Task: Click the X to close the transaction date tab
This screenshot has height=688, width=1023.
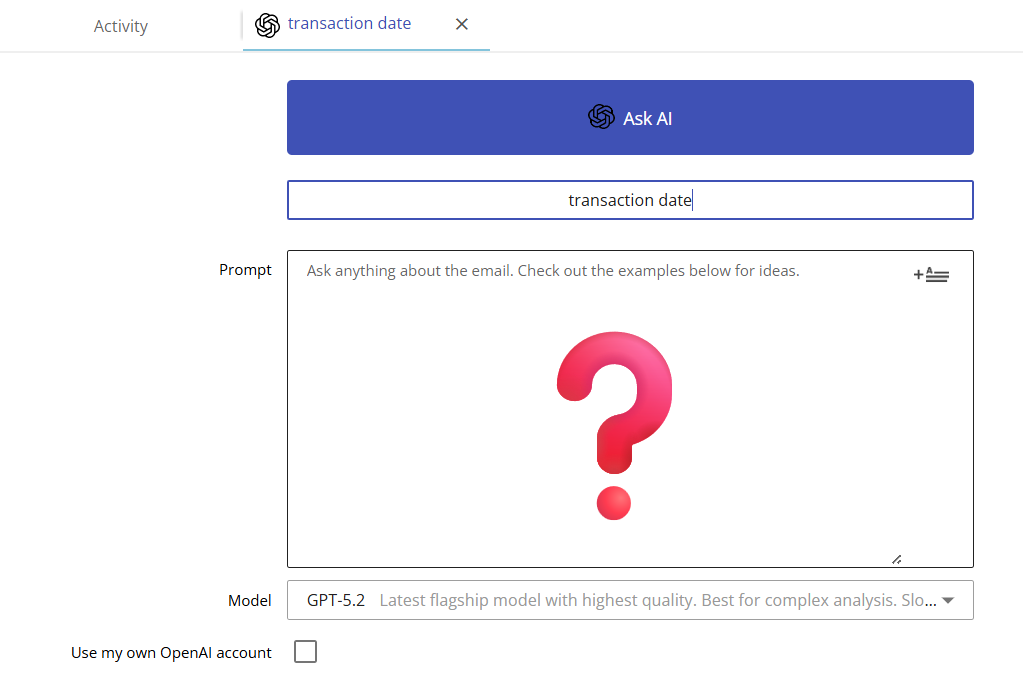Action: pyautogui.click(x=461, y=24)
